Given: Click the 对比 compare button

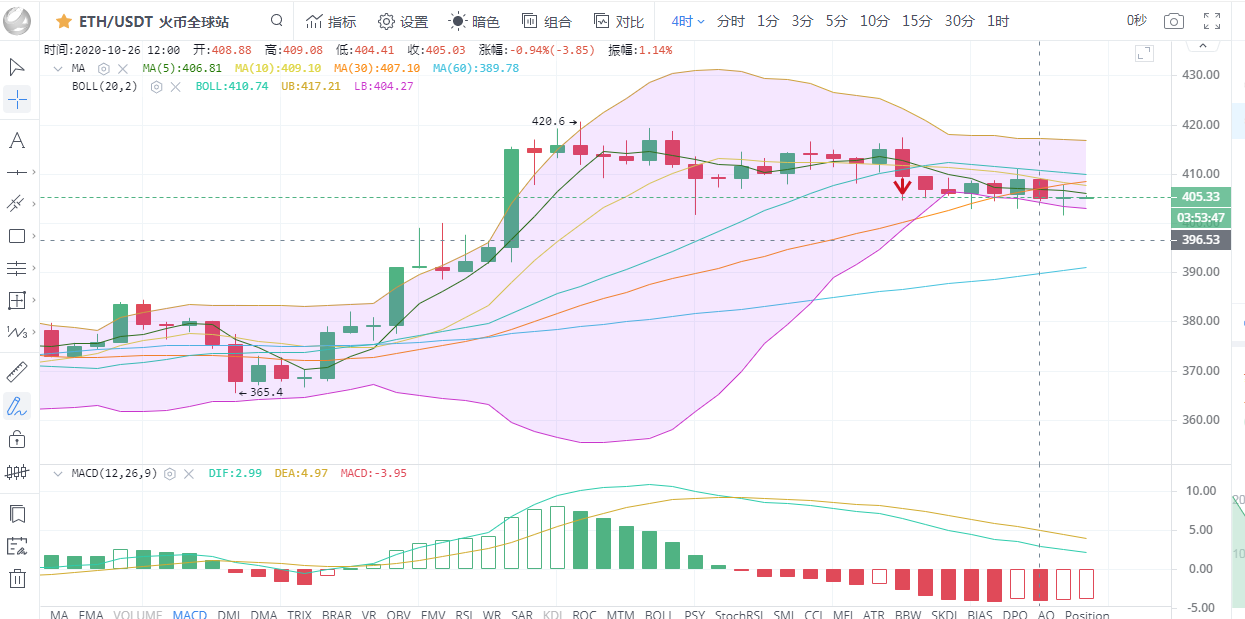Looking at the screenshot, I should tap(618, 21).
